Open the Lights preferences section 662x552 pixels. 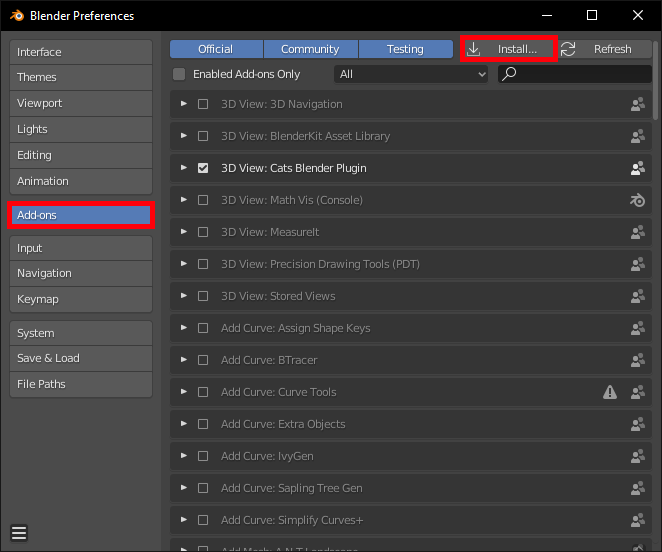[81, 129]
